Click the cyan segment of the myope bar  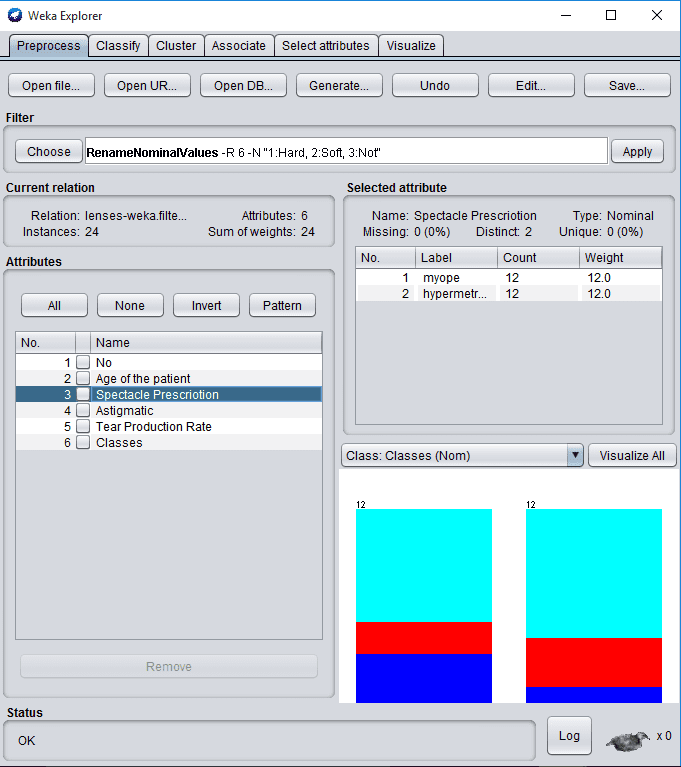(424, 565)
